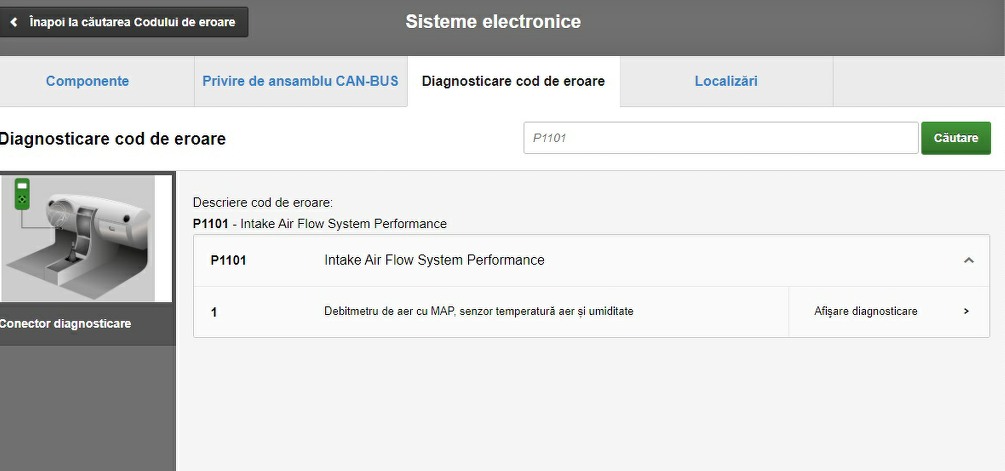Screen dimensions: 1005x471
Task: Click the right arrow beside Afișare diagnosticare
Action: [966, 311]
